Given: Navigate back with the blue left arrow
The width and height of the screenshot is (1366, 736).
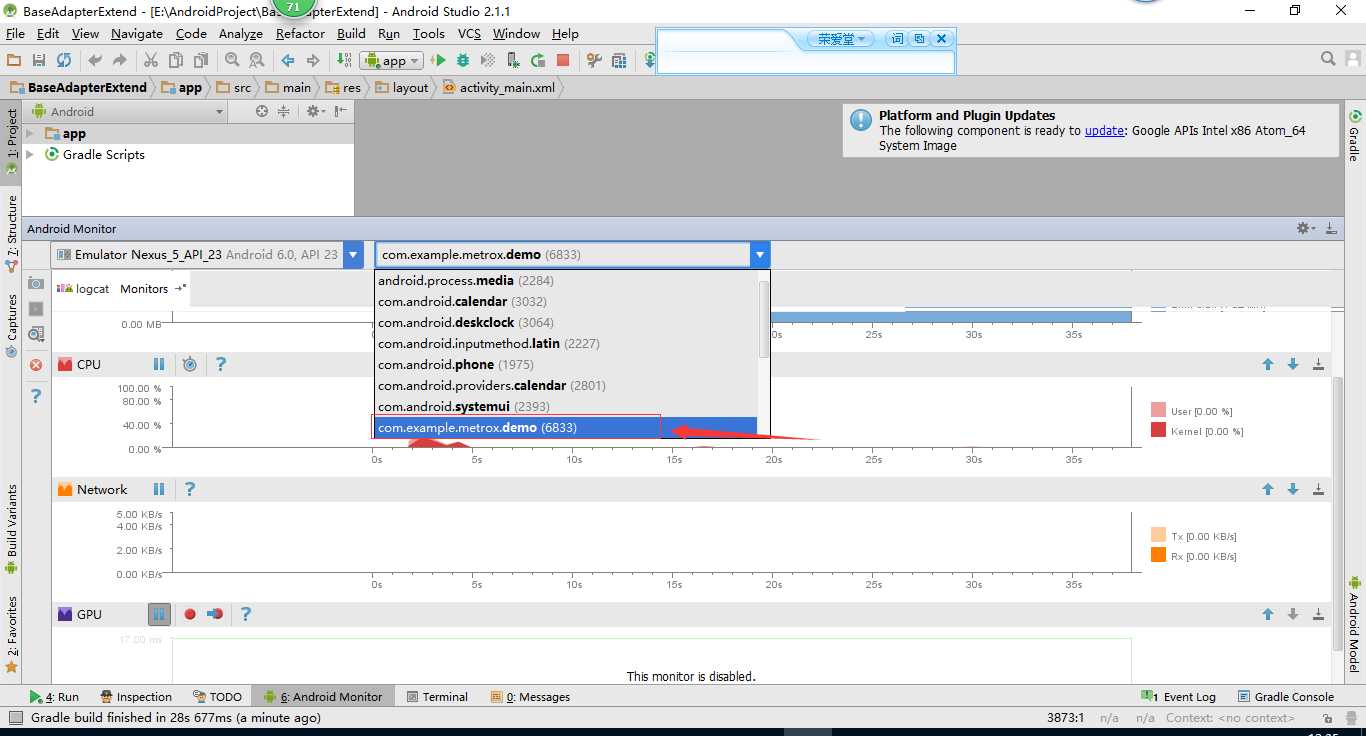Looking at the screenshot, I should click(288, 61).
